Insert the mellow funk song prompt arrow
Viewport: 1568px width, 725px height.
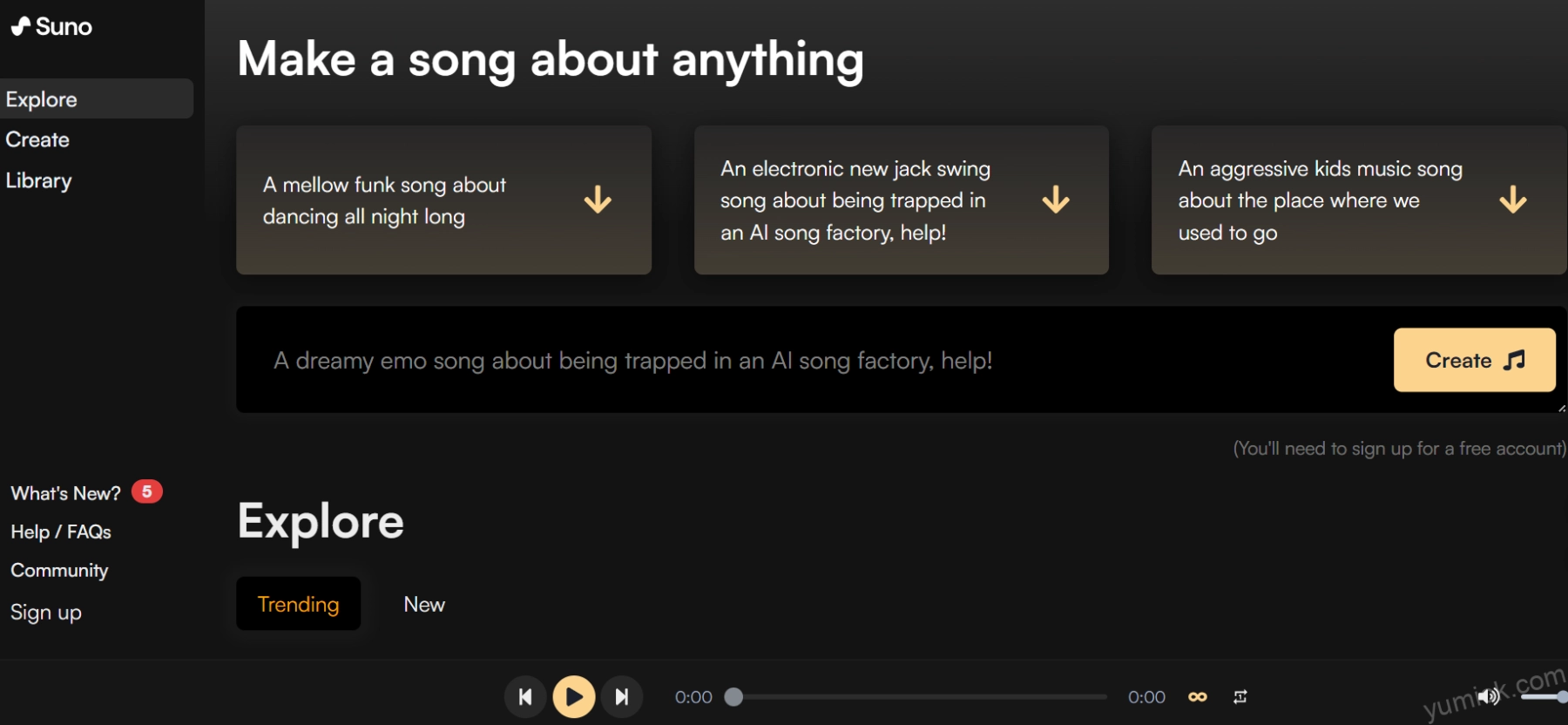click(x=598, y=200)
